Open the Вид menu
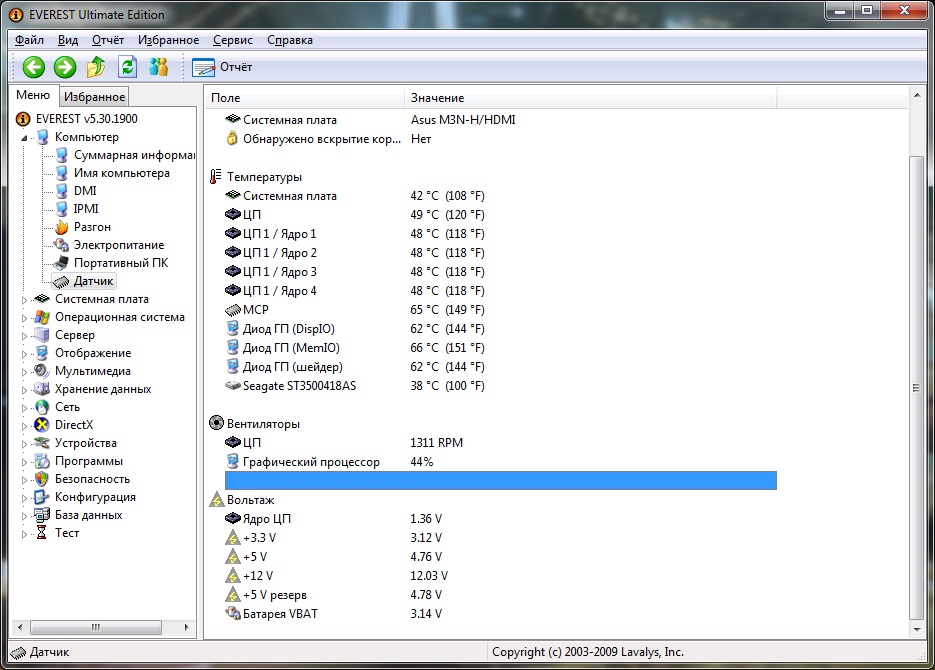The height and width of the screenshot is (670, 935). click(68, 40)
